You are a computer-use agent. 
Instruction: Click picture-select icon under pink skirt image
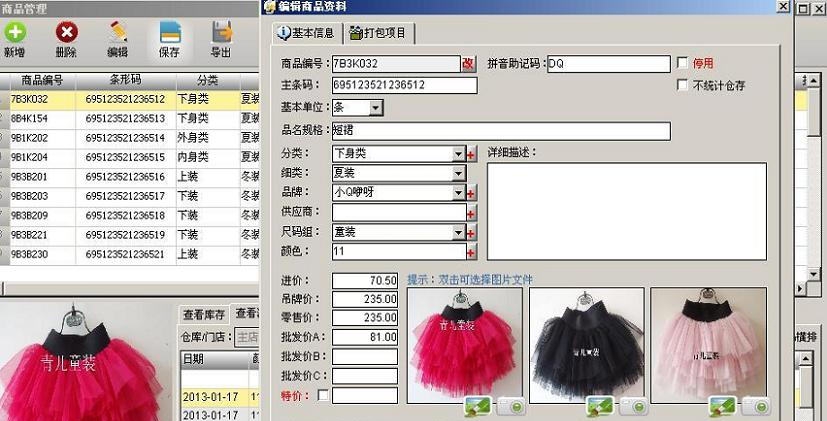click(722, 406)
